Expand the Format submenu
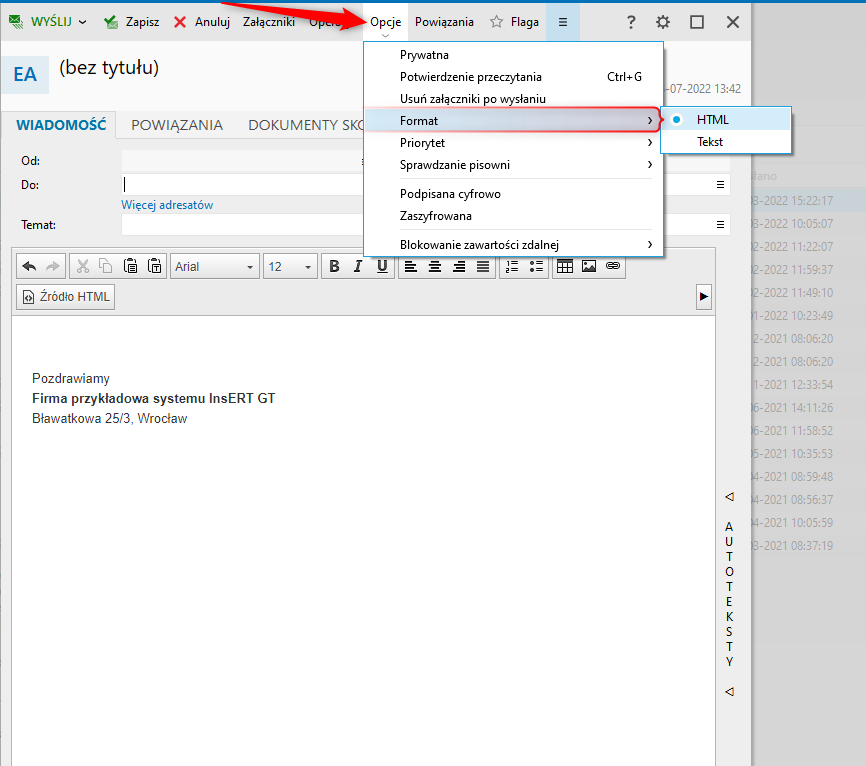Screen dimensions: 866x766 coord(514,120)
